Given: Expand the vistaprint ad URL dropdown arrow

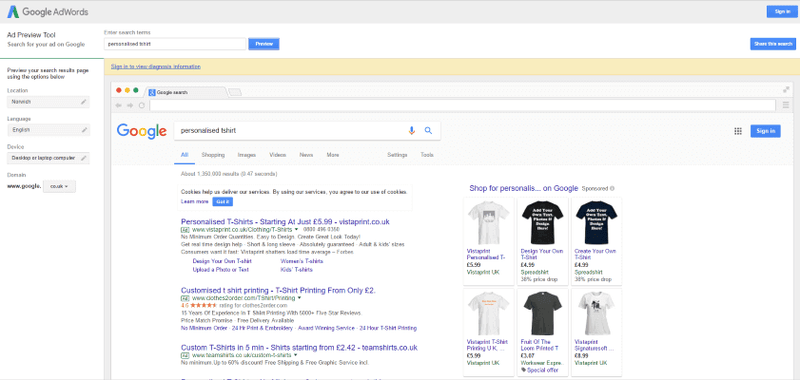Looking at the screenshot, I should coord(296,230).
